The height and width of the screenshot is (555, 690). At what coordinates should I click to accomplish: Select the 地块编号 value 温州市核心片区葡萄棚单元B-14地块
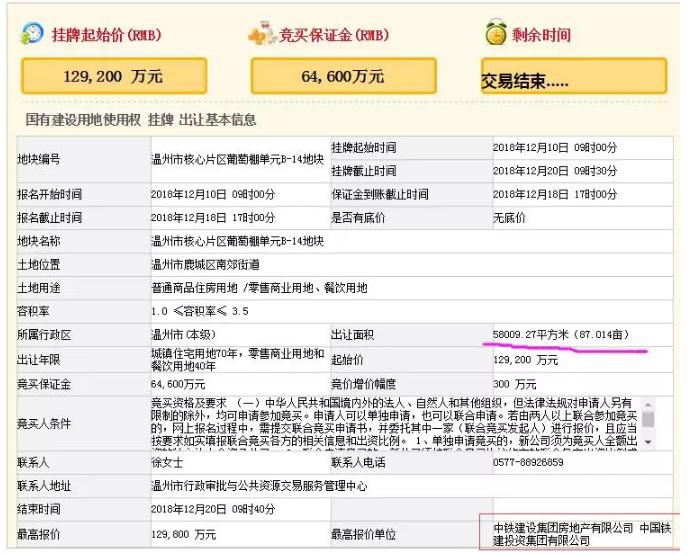point(237,159)
